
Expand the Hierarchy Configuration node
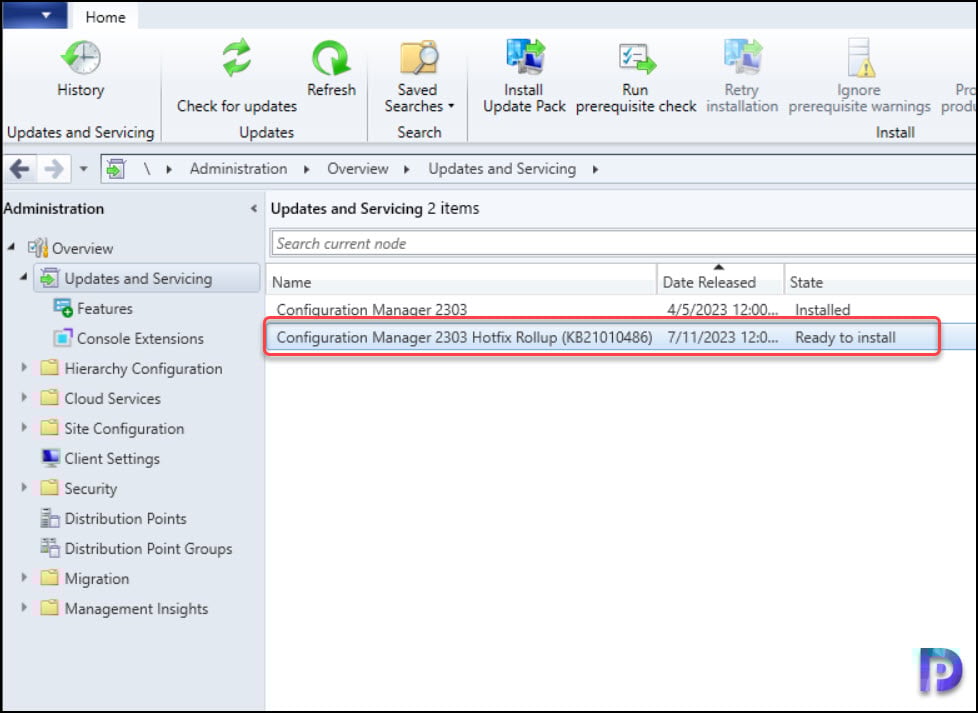pyautogui.click(x=24, y=367)
